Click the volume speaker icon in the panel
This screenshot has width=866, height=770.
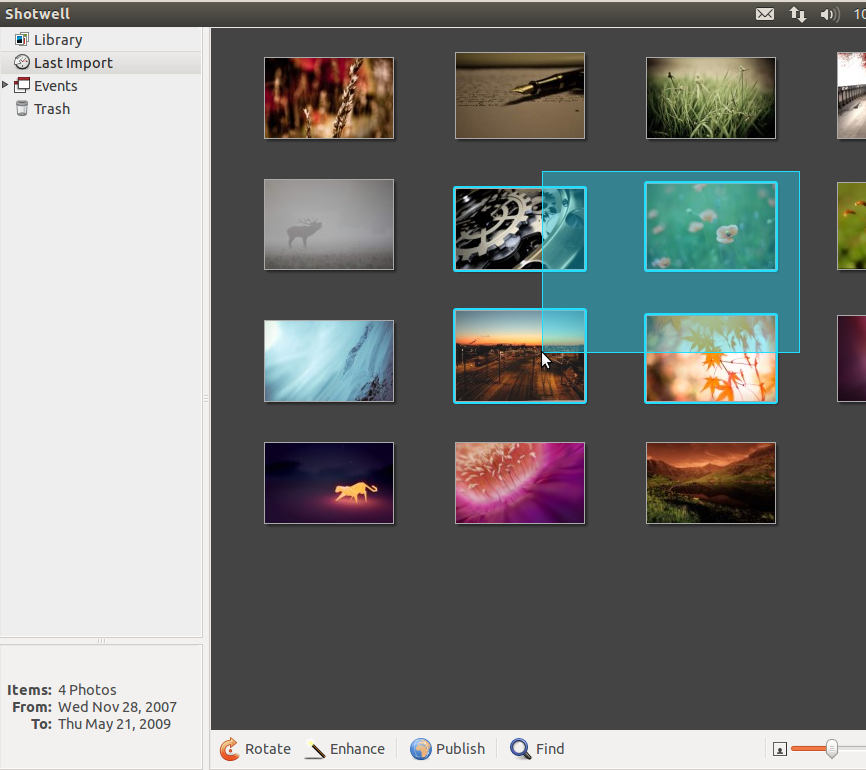click(x=828, y=13)
